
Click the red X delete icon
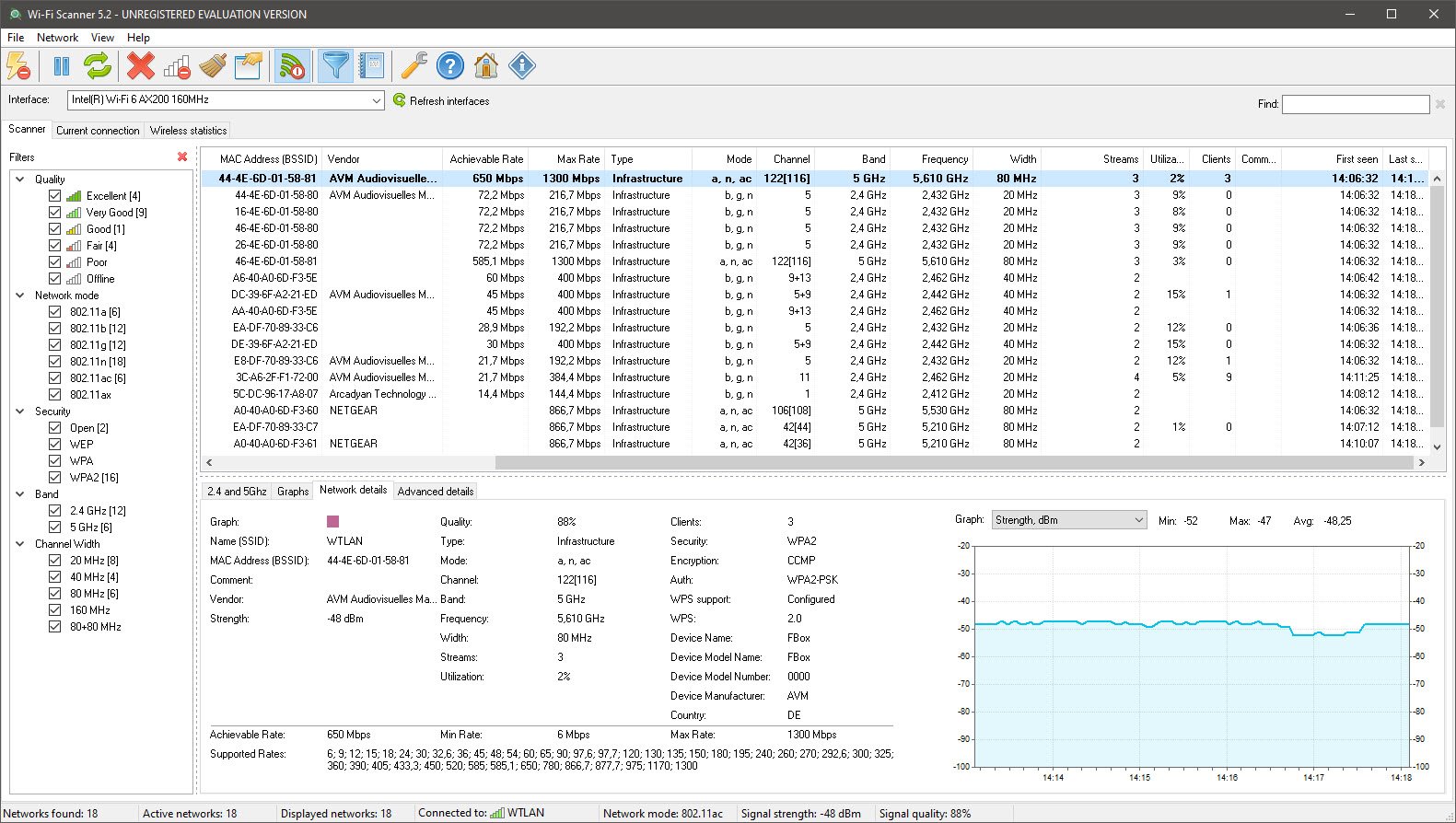pyautogui.click(x=141, y=66)
